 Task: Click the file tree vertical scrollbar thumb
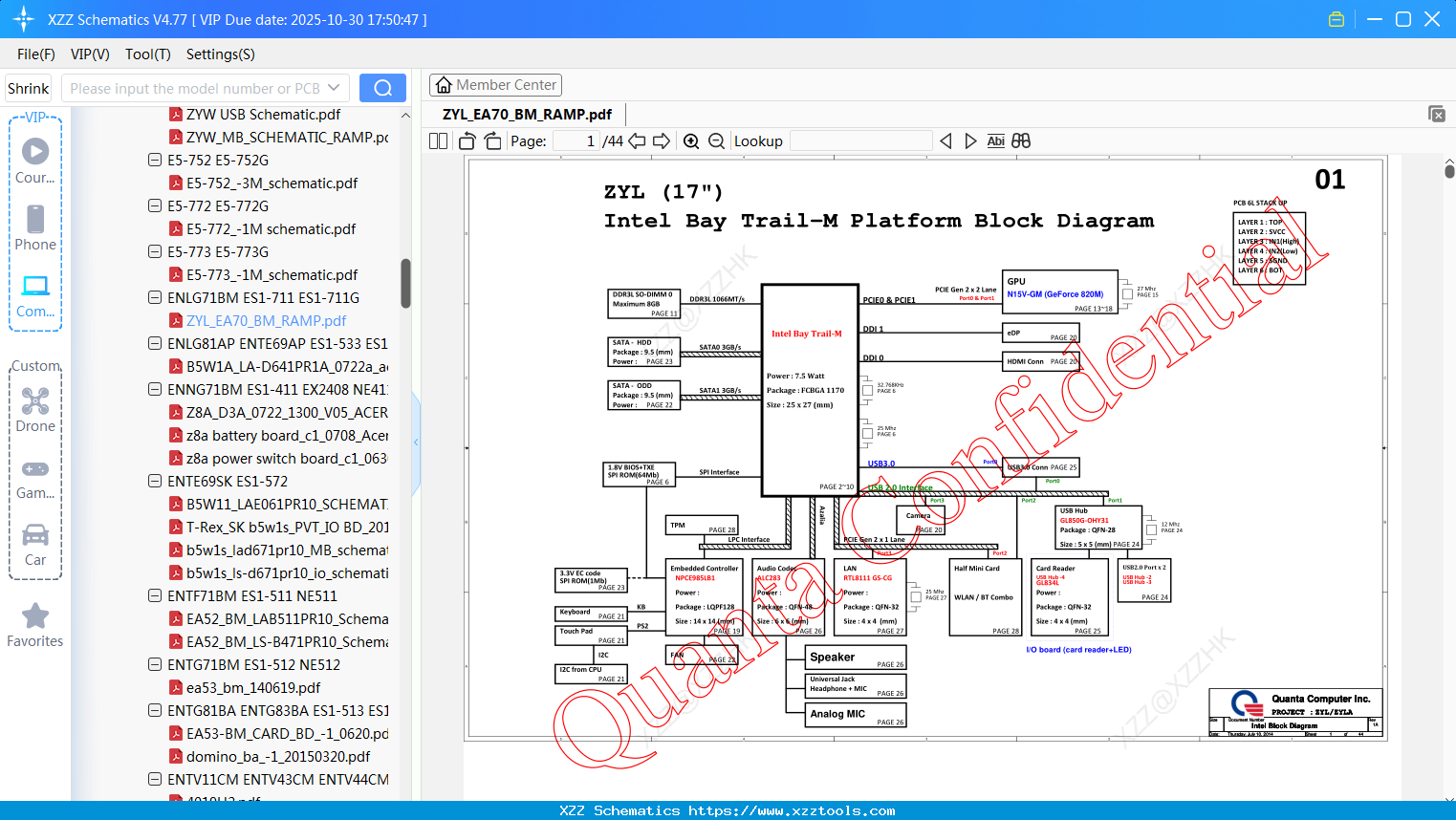405,284
